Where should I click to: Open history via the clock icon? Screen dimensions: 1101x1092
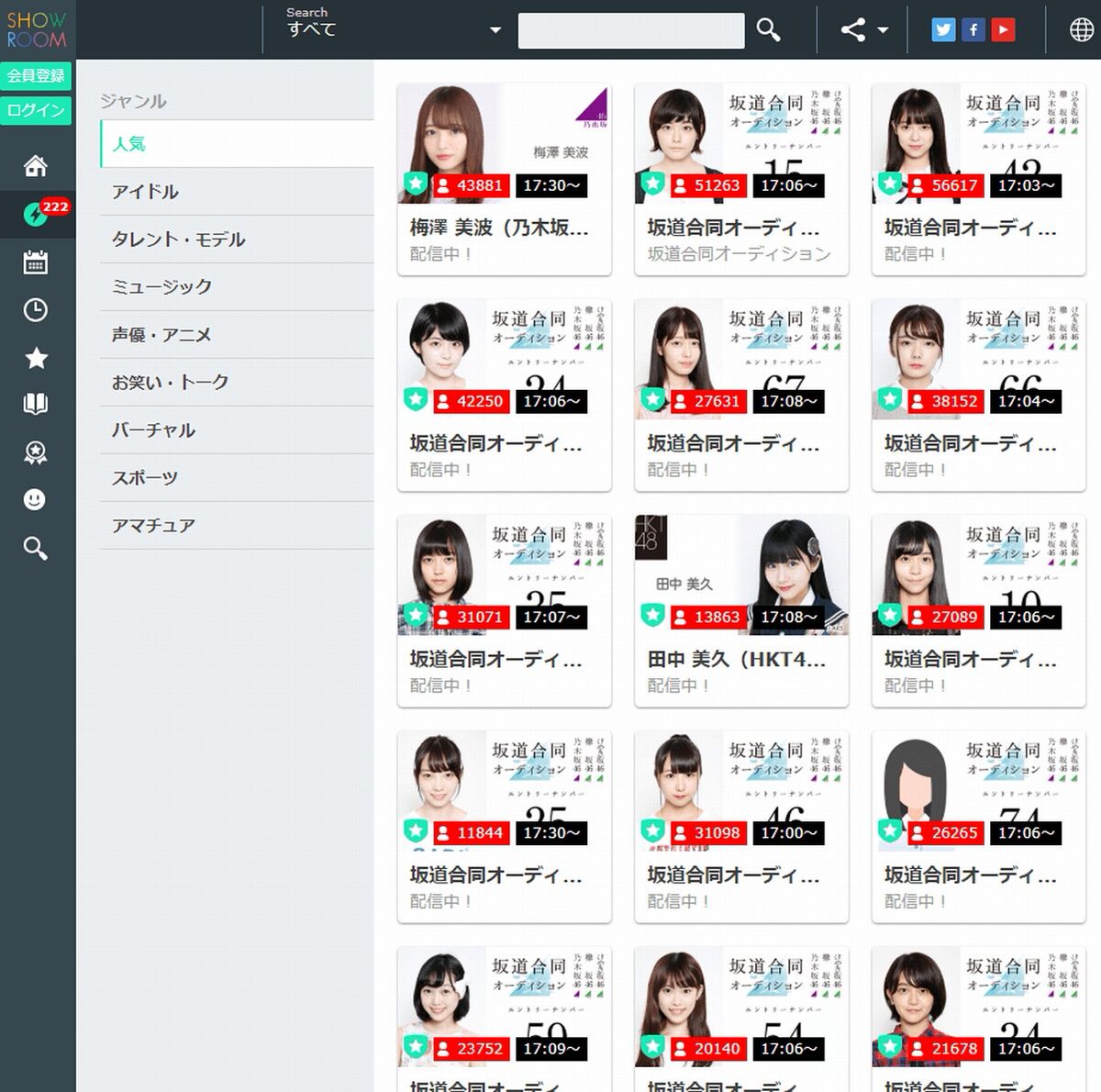[36, 310]
